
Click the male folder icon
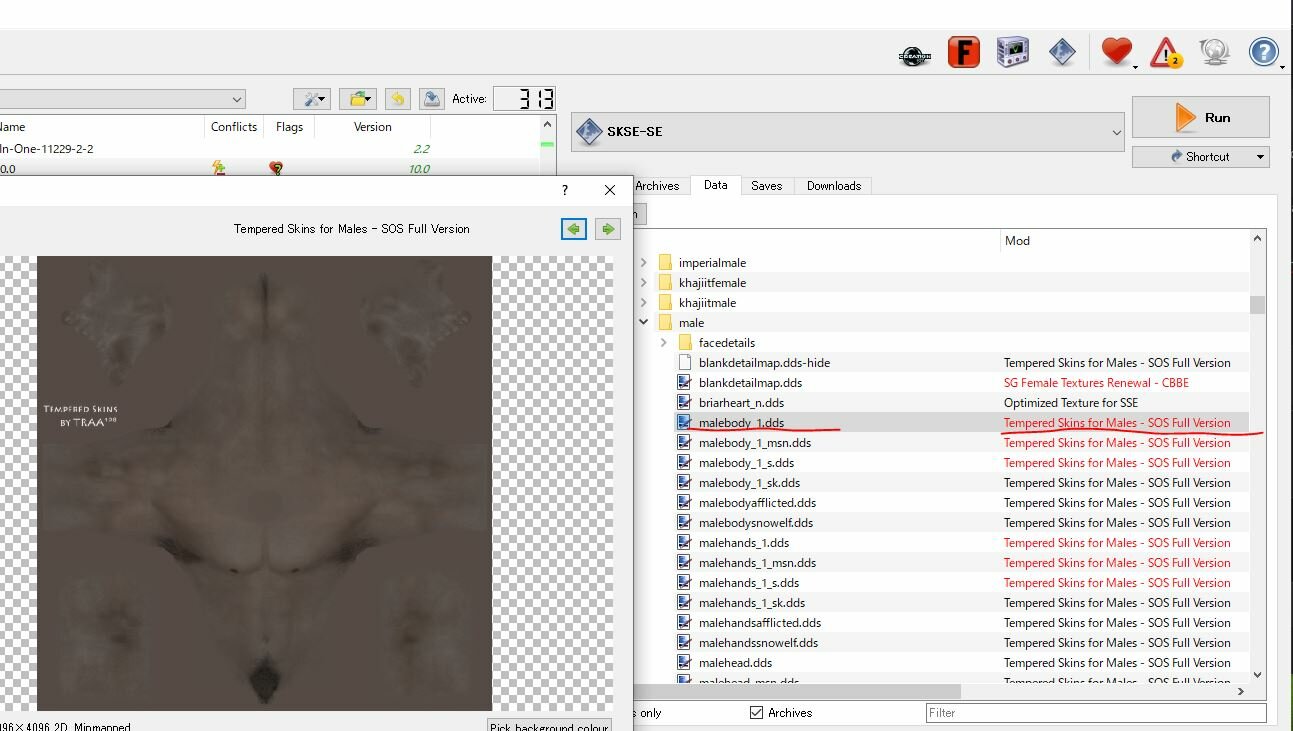(x=665, y=322)
